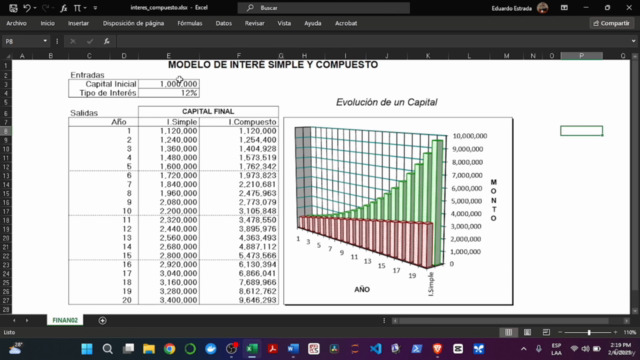Click the Pi equation icon in title bar
Image resolution: width=640 pixels, height=360 pixels.
coord(77,8)
